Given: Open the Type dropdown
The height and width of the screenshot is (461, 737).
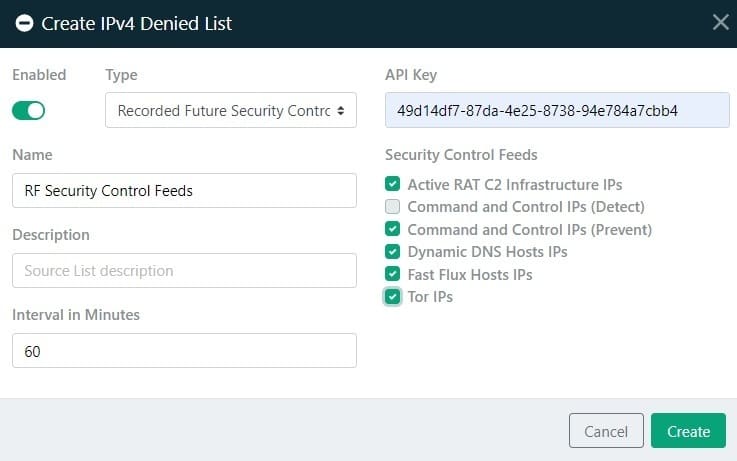Looking at the screenshot, I should [231, 110].
